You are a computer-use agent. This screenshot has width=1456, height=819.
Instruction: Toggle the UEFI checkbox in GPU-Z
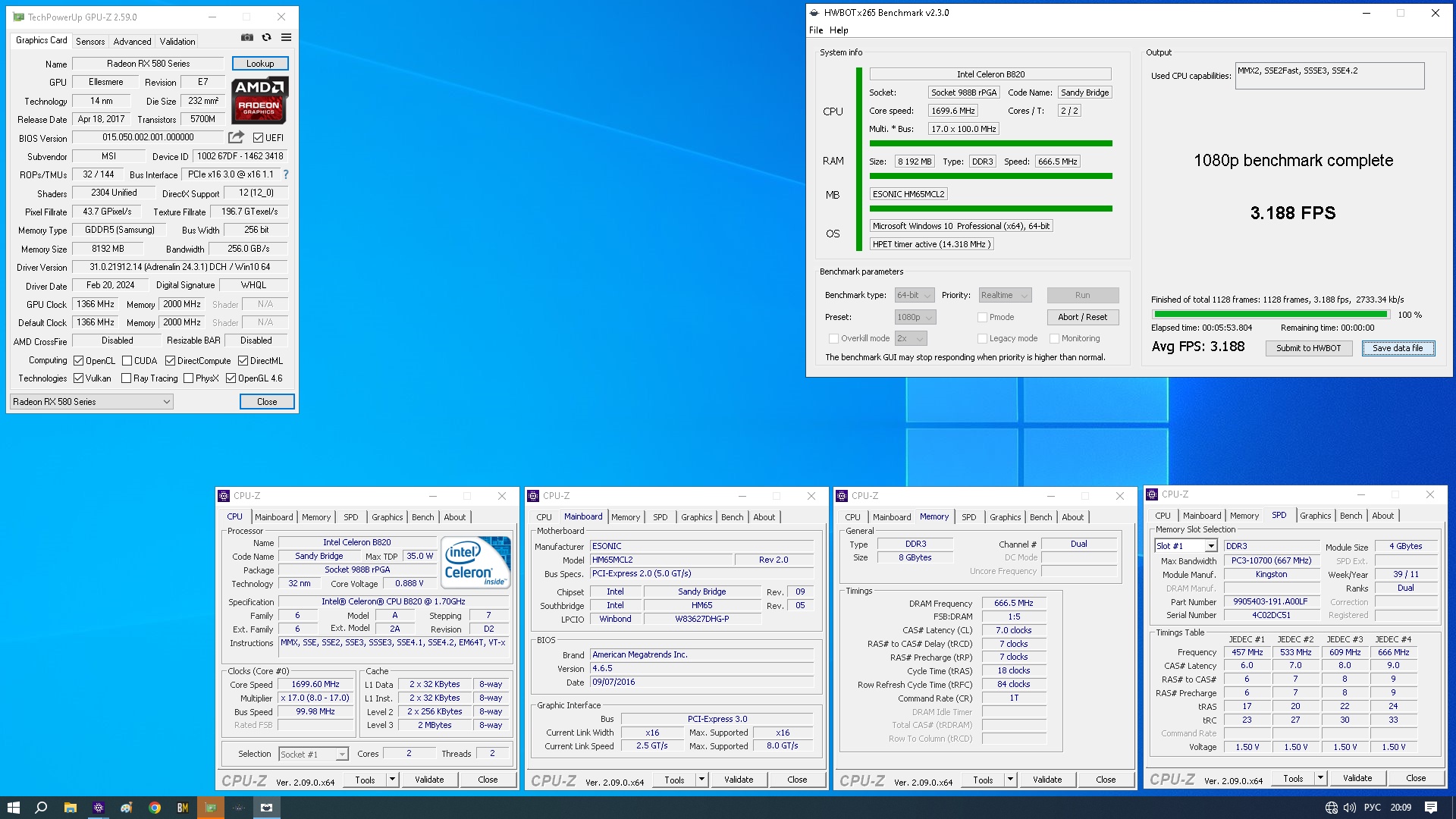[258, 138]
